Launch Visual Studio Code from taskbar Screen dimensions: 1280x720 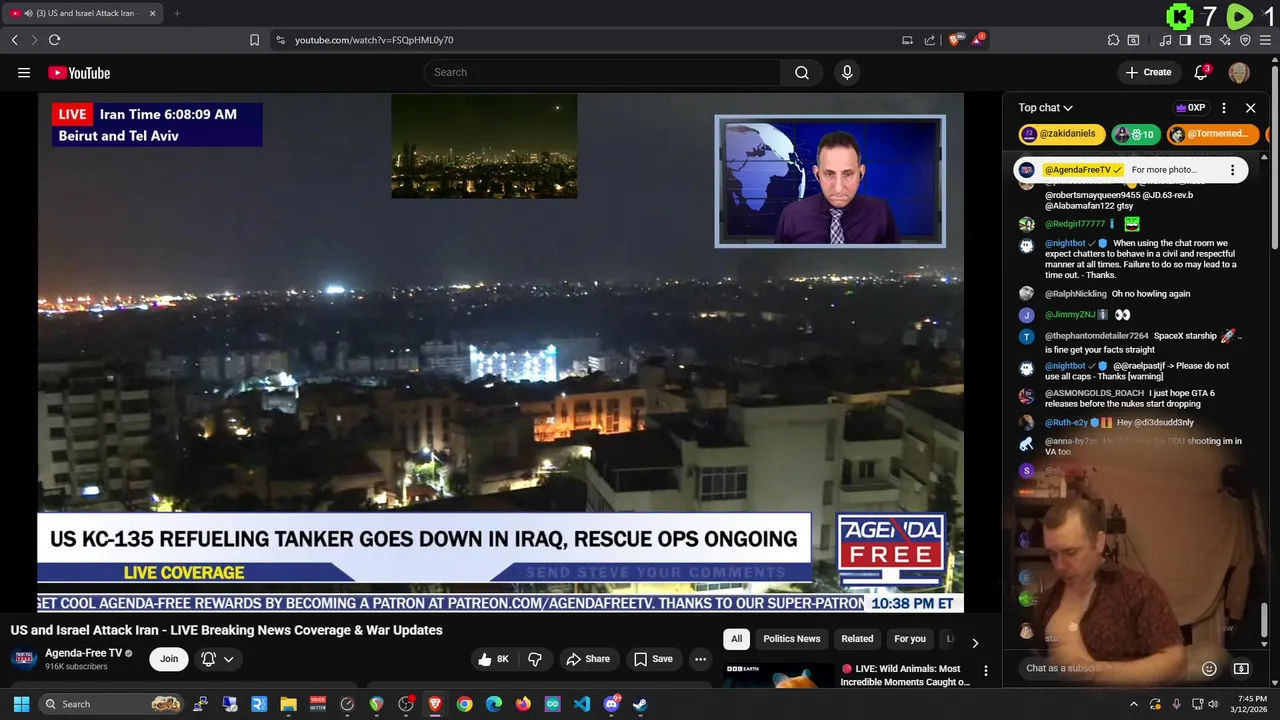(x=582, y=704)
